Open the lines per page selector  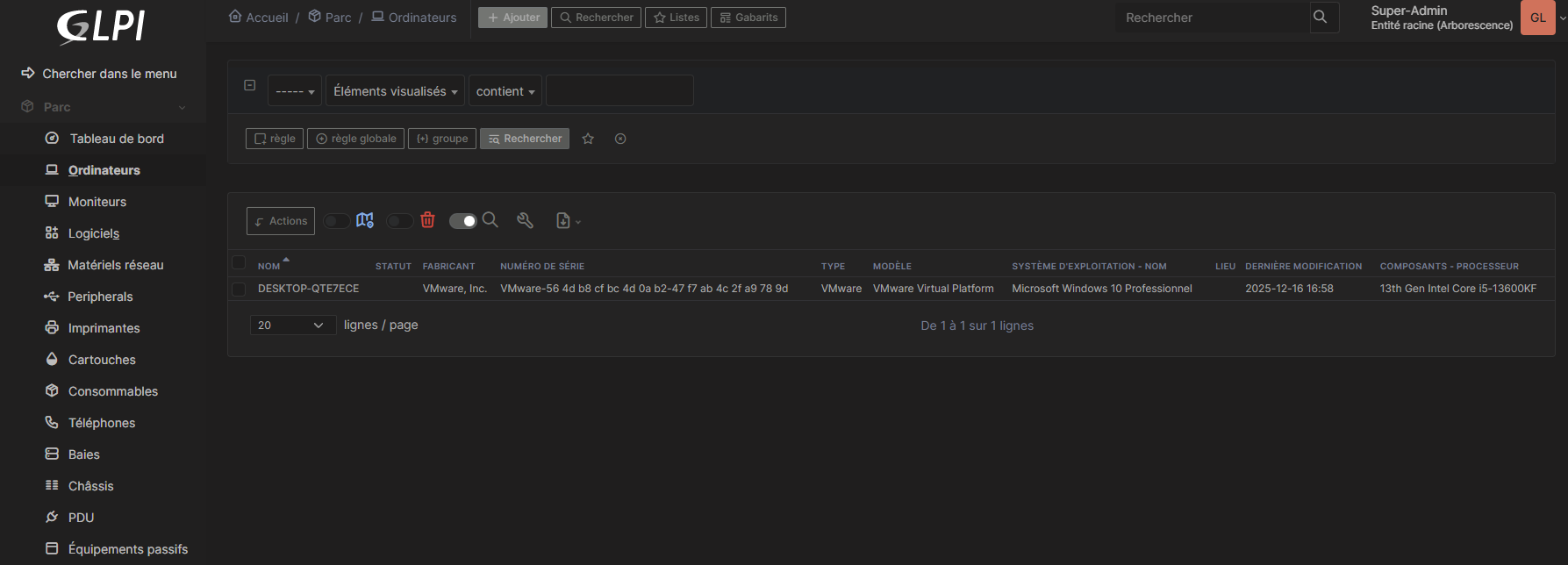point(292,325)
